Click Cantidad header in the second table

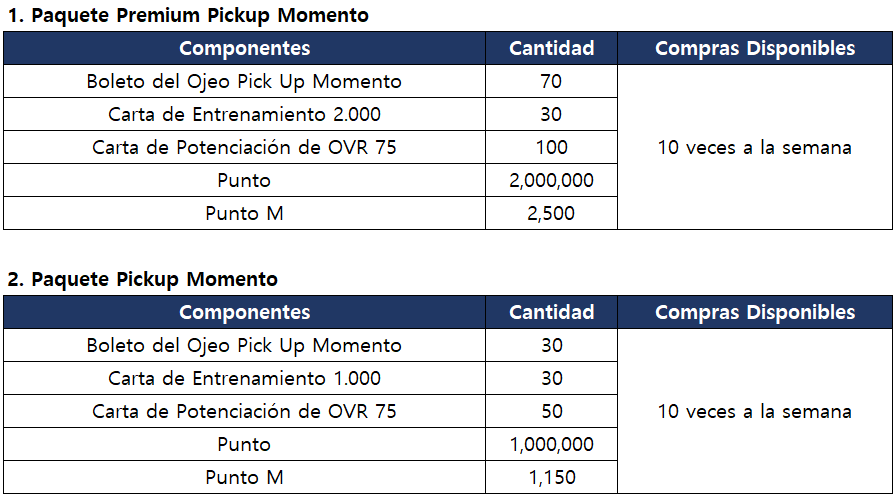point(551,312)
